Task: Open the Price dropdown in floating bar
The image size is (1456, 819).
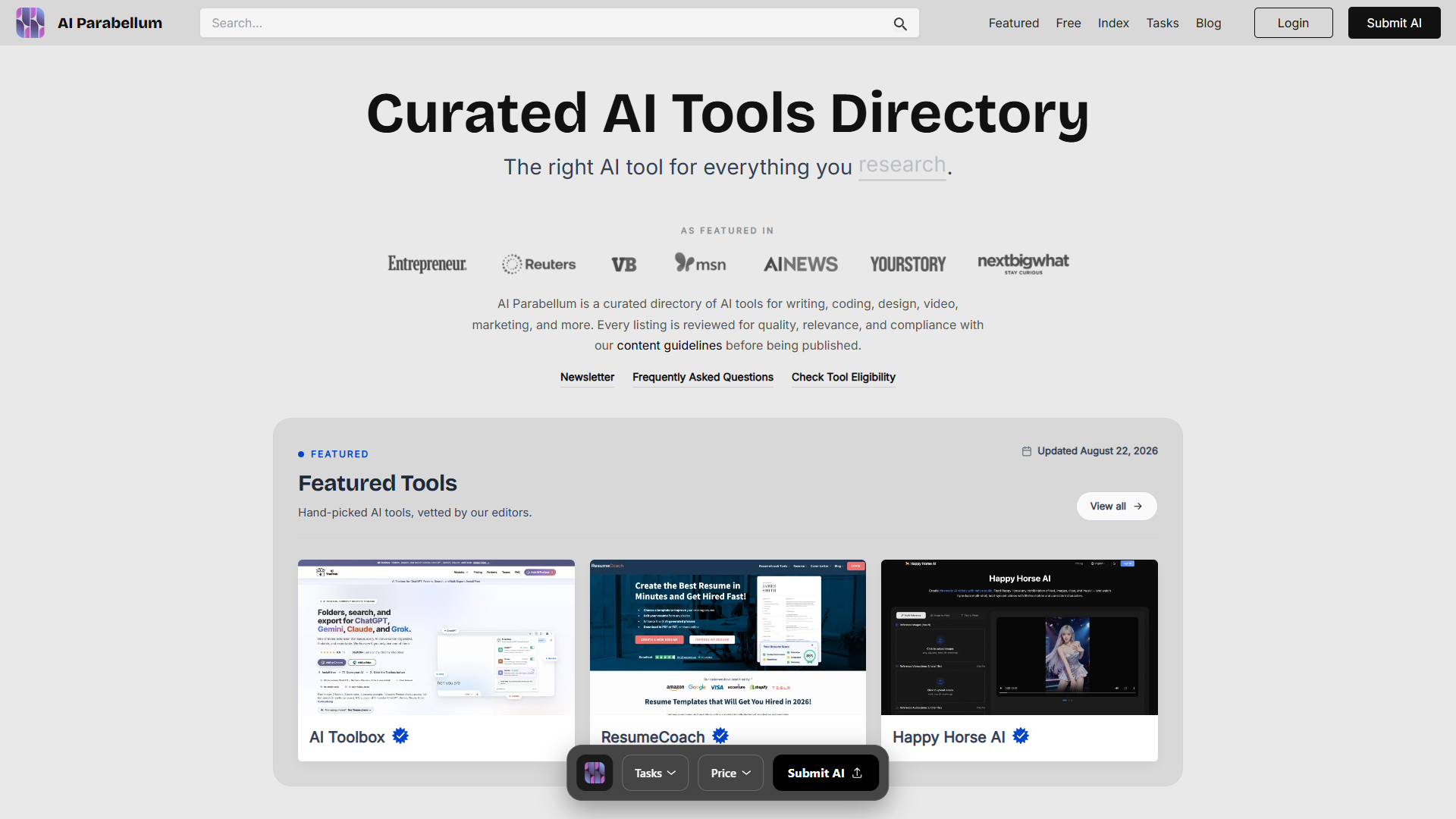Action: tap(730, 773)
